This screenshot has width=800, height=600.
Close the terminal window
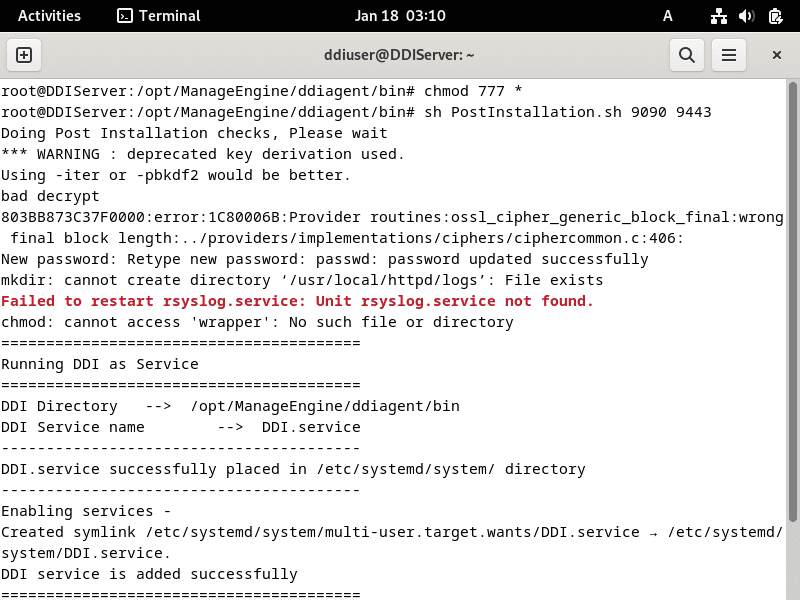pos(777,55)
